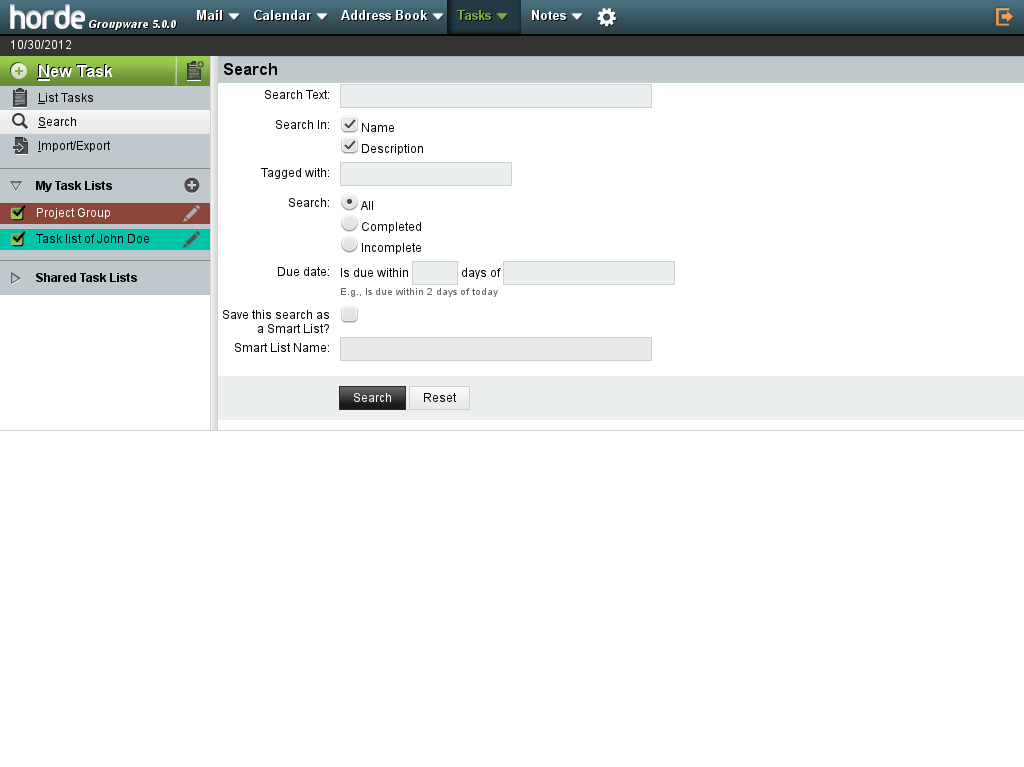
Task: Click the Search Text input field
Action: [x=496, y=96]
